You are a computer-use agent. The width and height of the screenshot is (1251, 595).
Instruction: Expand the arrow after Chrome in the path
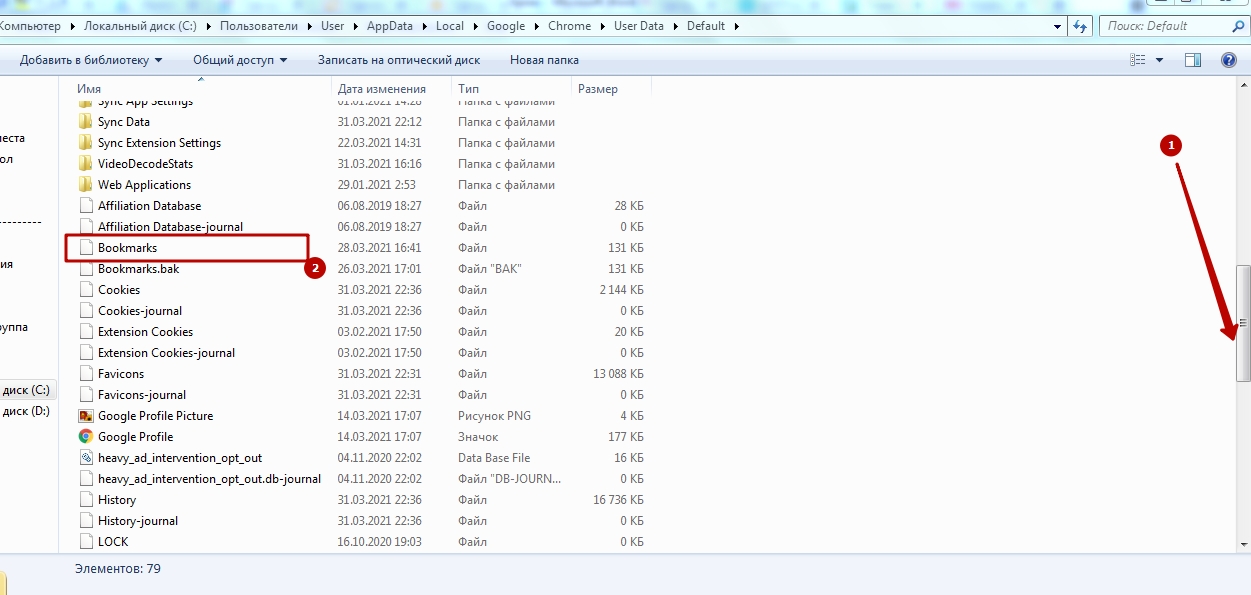603,26
